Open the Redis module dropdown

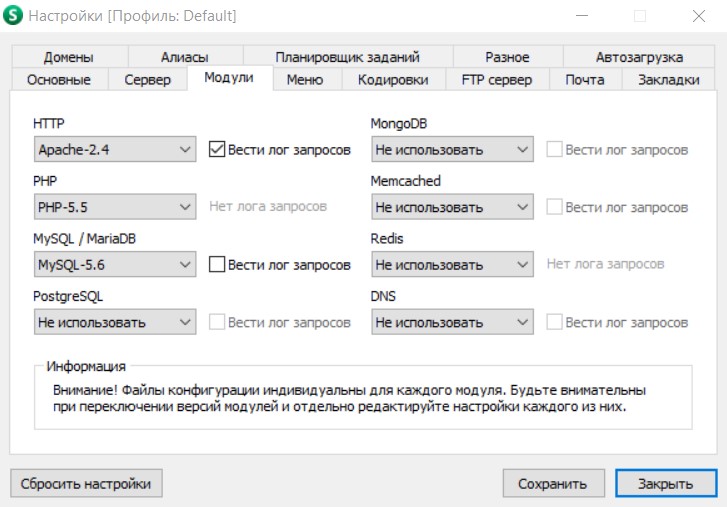coord(452,265)
